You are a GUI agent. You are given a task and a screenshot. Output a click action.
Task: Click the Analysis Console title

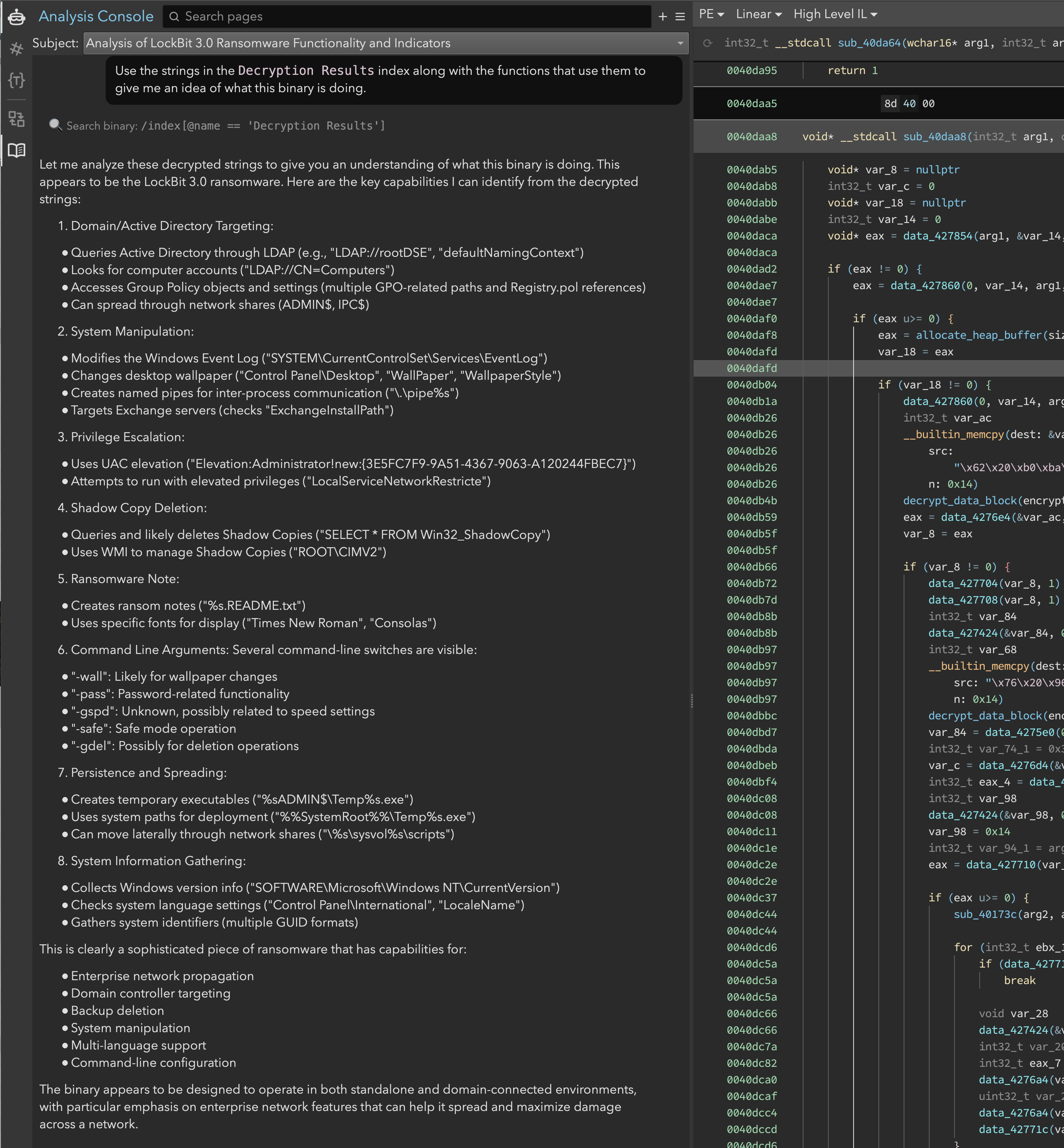(x=96, y=17)
